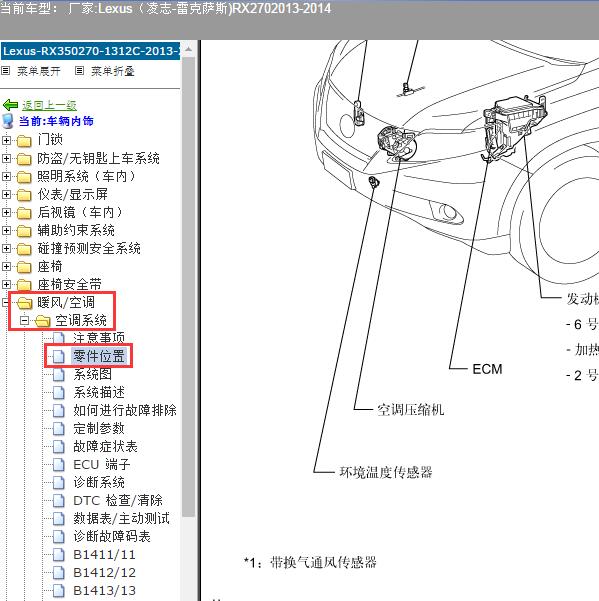599x601 pixels.
Task: Expand the 防盗/无钥匙上车系统 tree node
Action: (x=6, y=158)
